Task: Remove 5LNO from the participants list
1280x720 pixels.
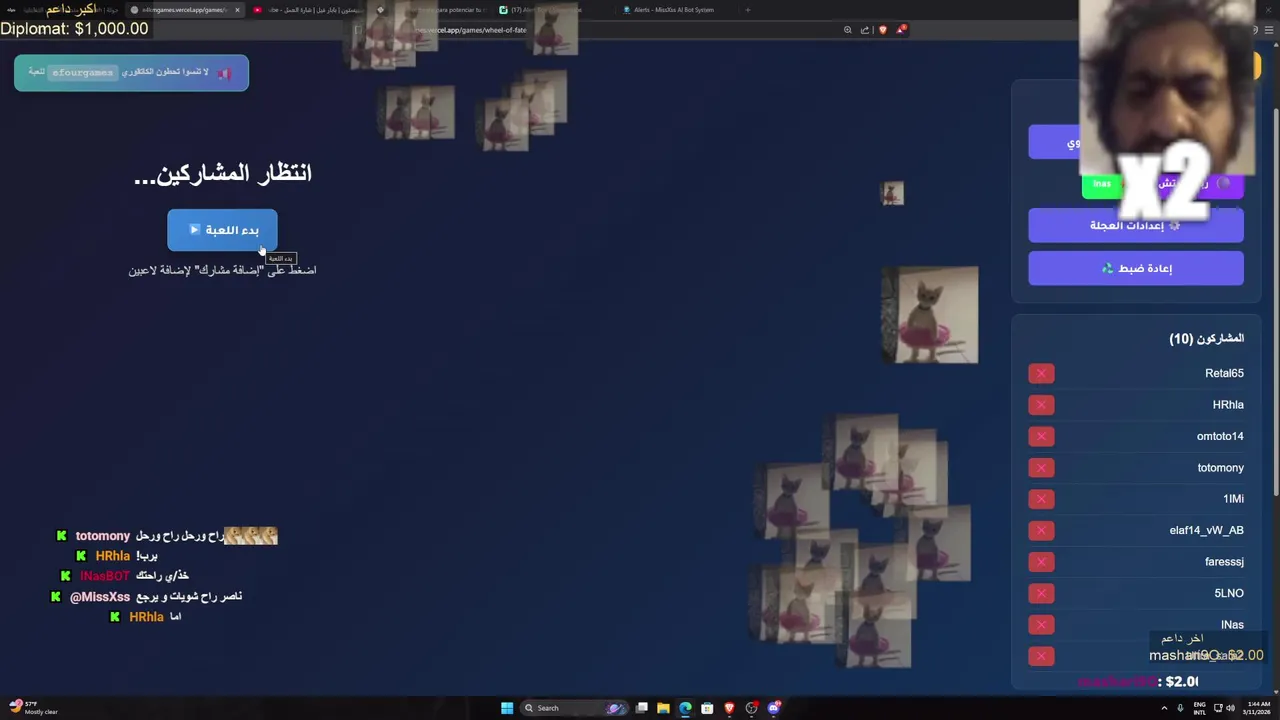Action: pos(1041,593)
